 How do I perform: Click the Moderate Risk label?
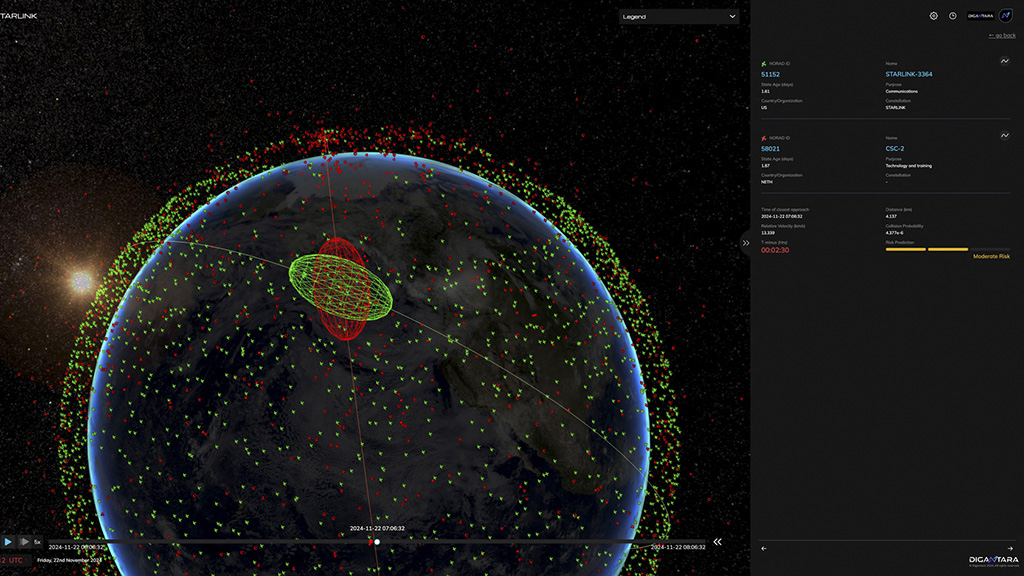point(991,257)
